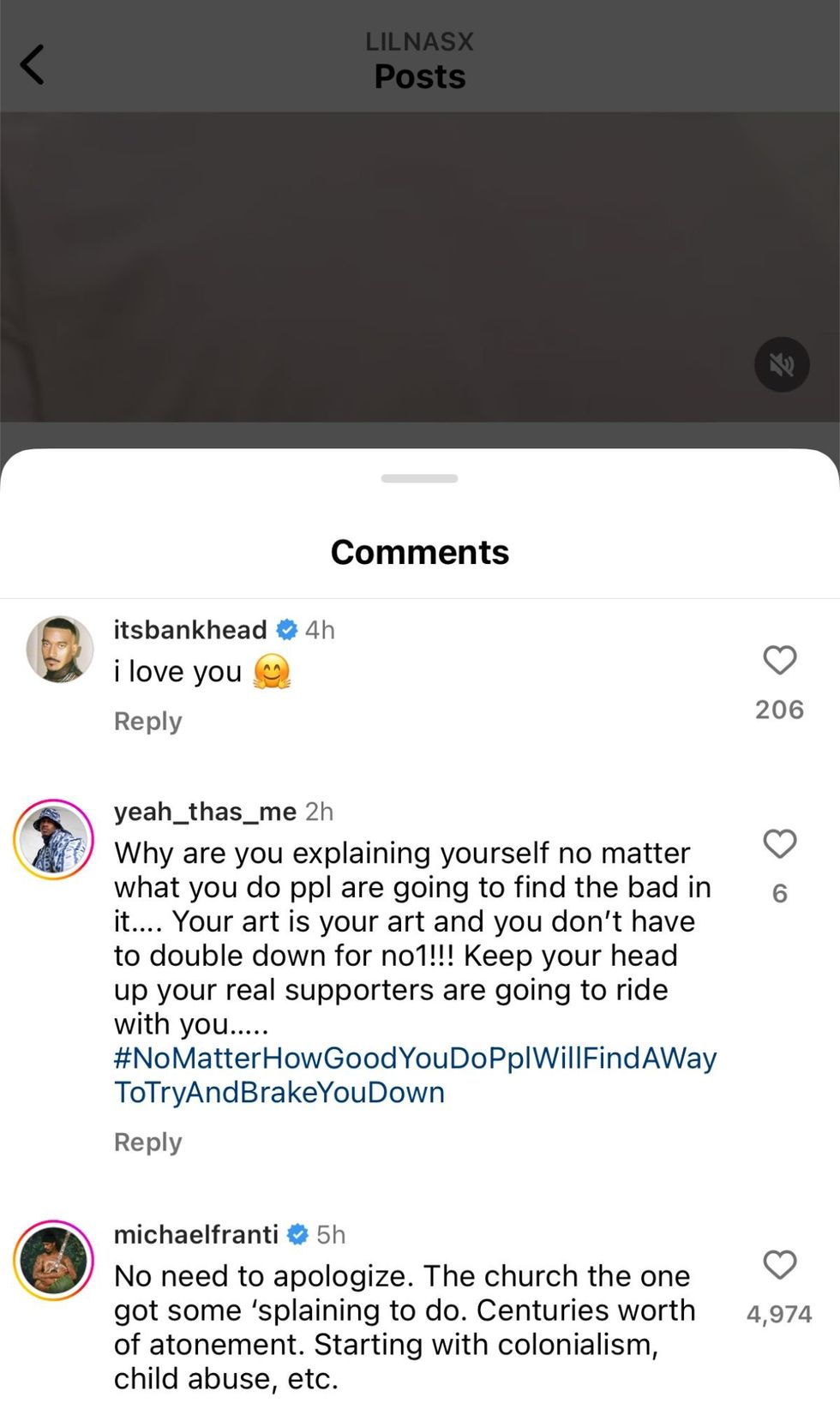Open the NoMatterHowGoodYouDo hashtag link

click(x=416, y=1058)
